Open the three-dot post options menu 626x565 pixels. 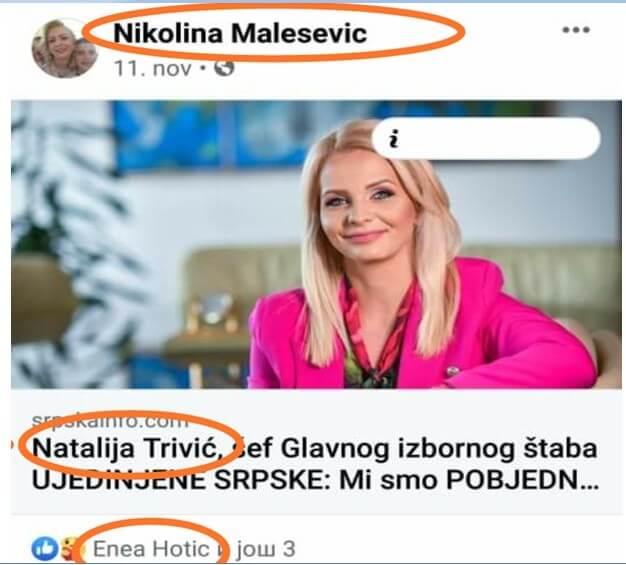tap(576, 30)
